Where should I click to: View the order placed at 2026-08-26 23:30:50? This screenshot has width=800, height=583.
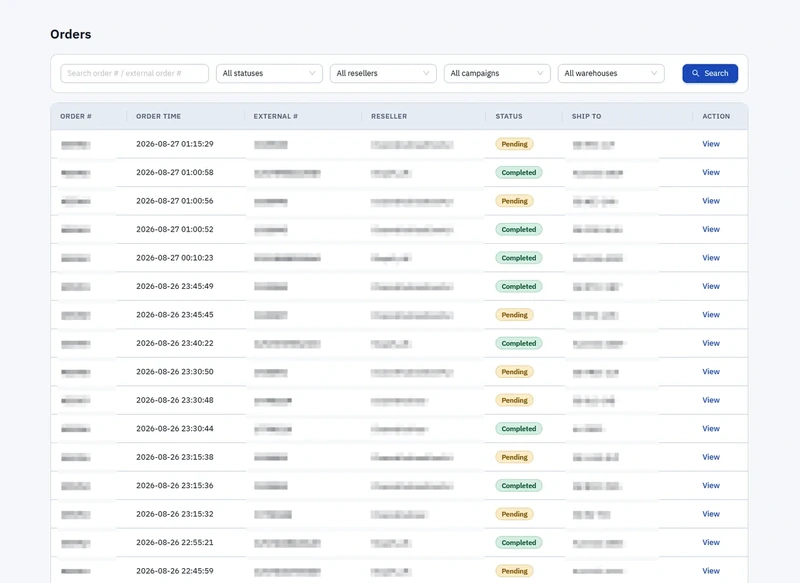[711, 372]
